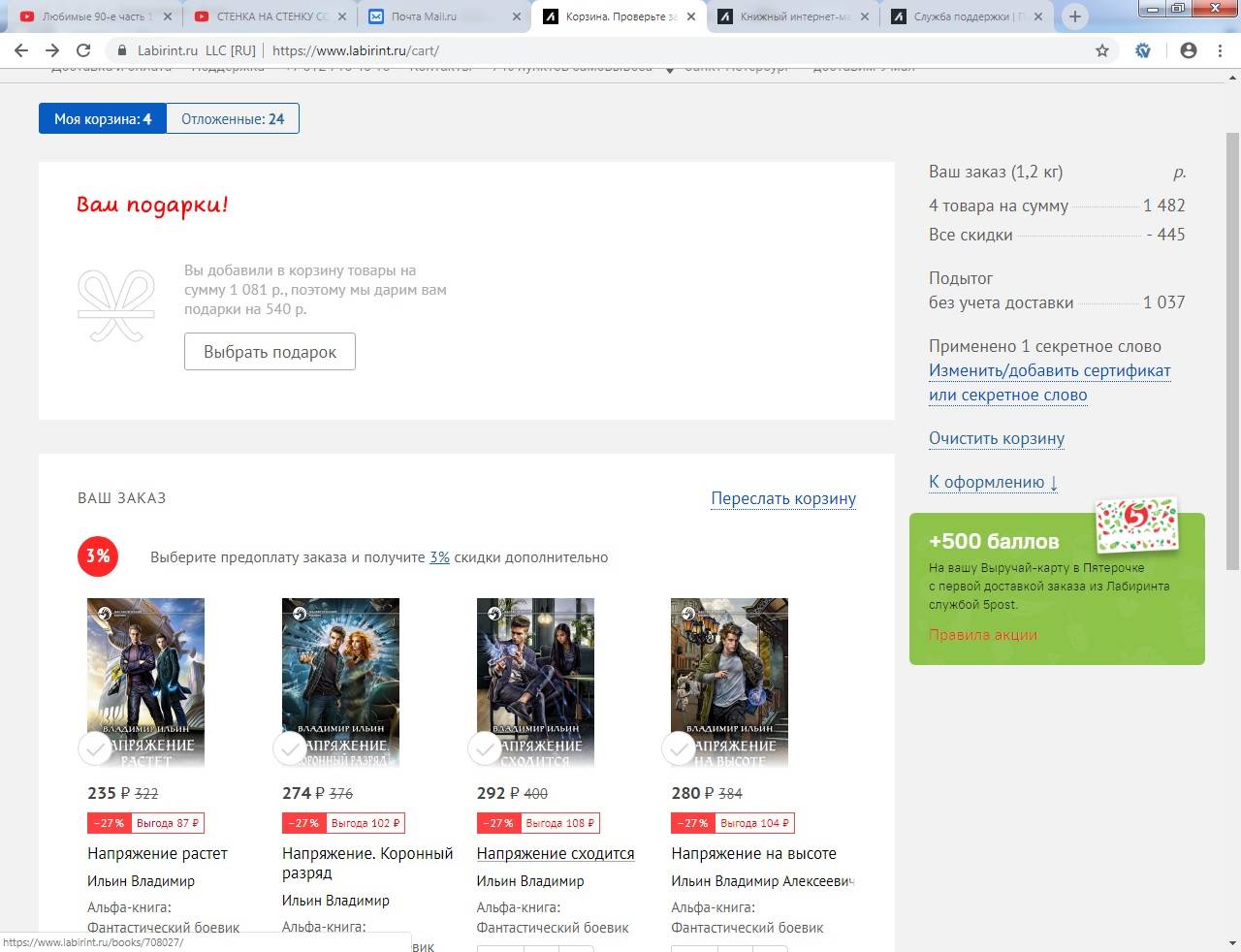Select 'Моя корзина: 4' tab

point(103,118)
